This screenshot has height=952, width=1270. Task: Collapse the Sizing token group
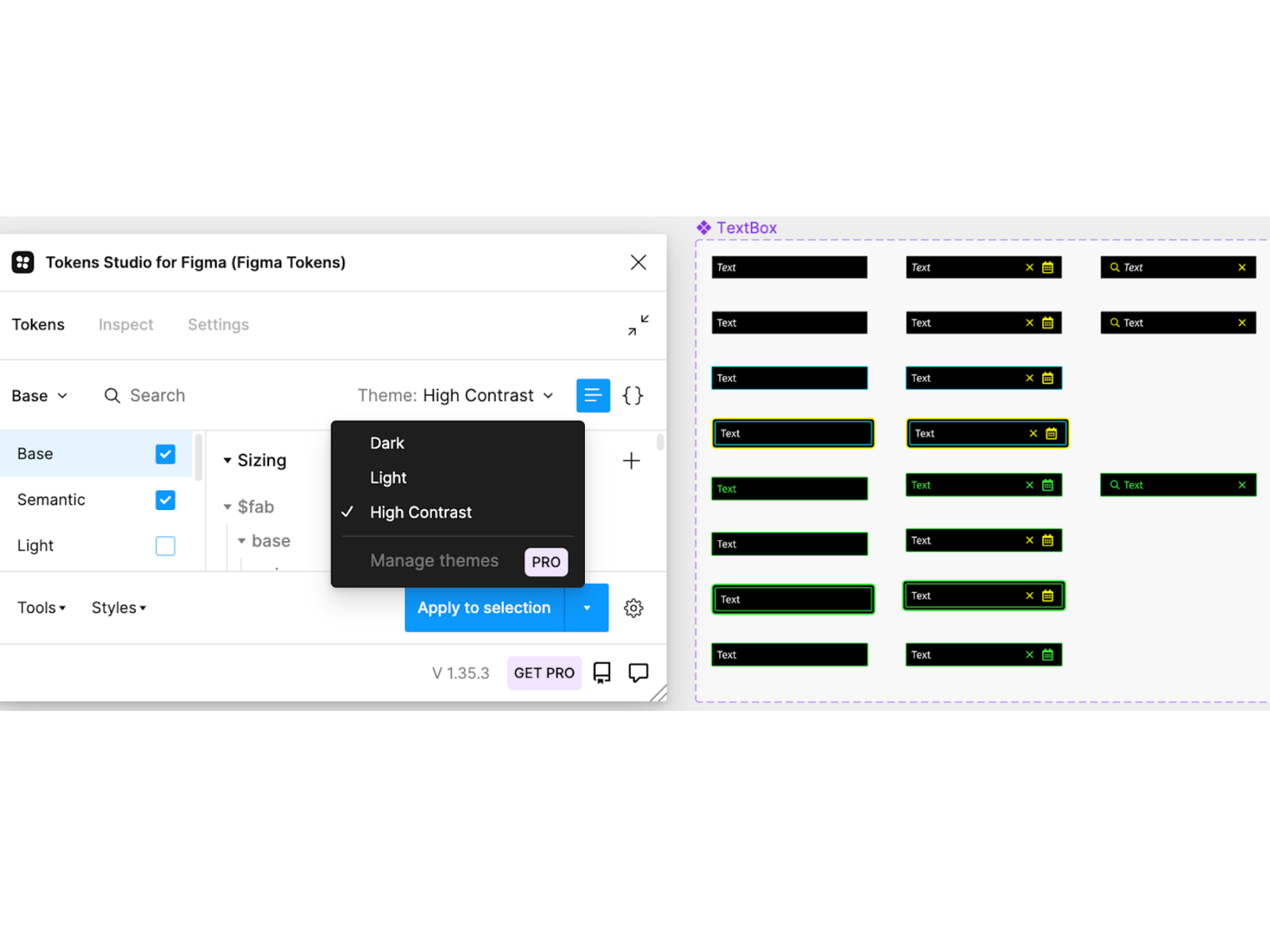coord(228,461)
